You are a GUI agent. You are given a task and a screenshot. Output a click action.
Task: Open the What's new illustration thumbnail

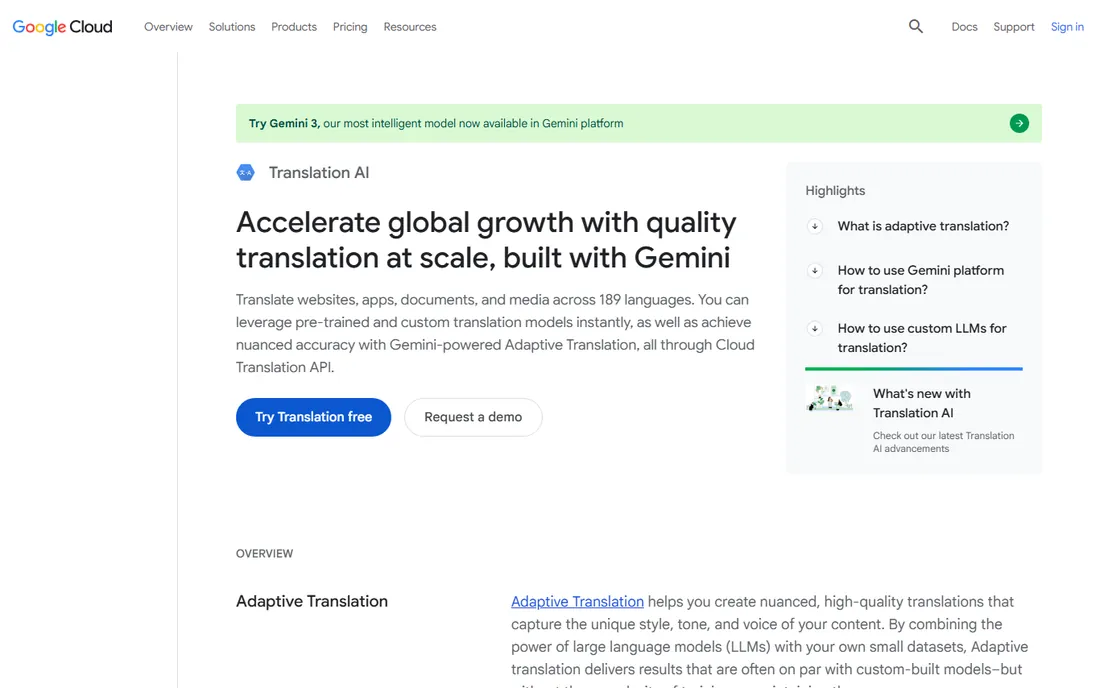(830, 398)
